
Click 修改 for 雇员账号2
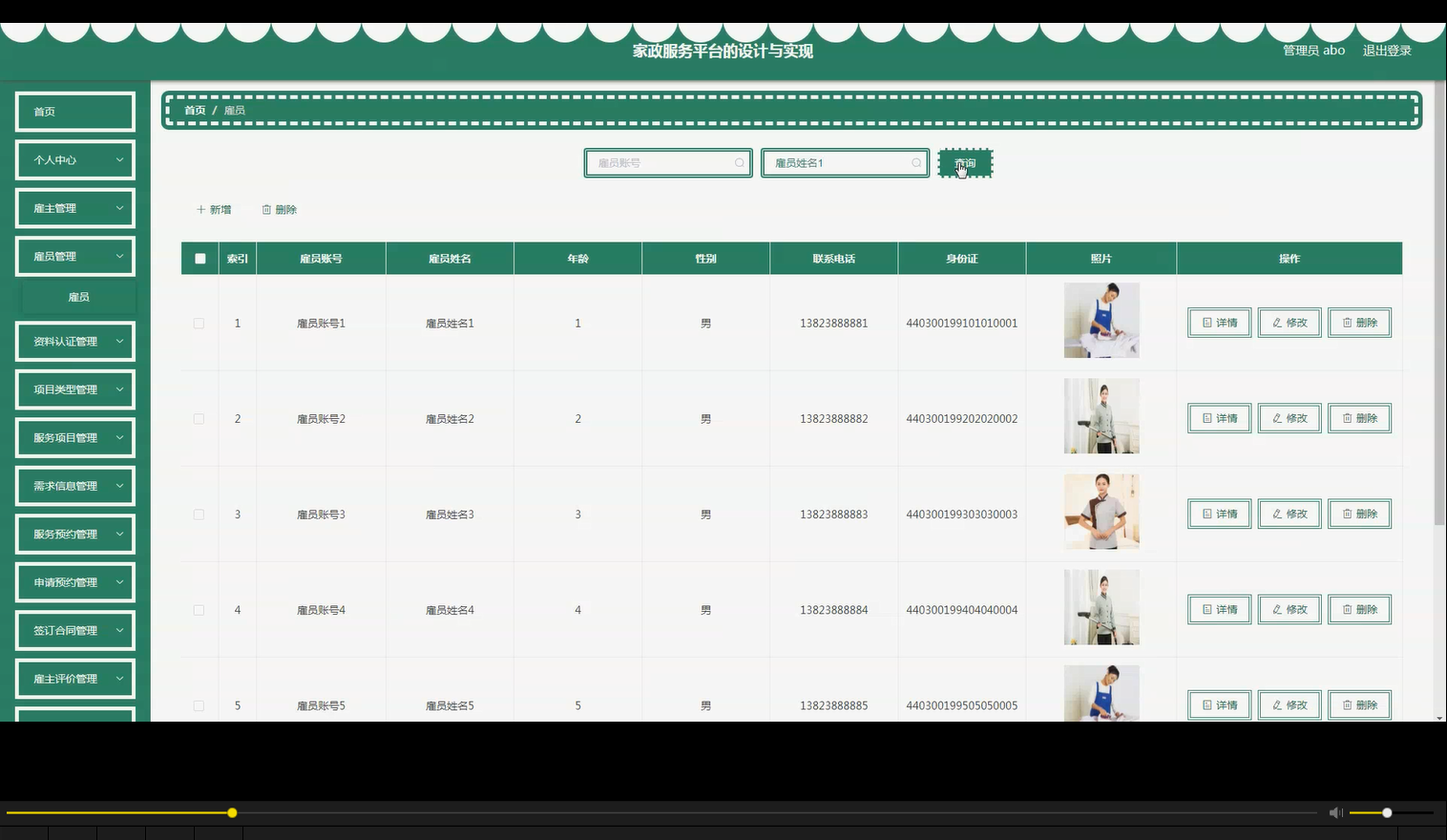[x=1290, y=418]
